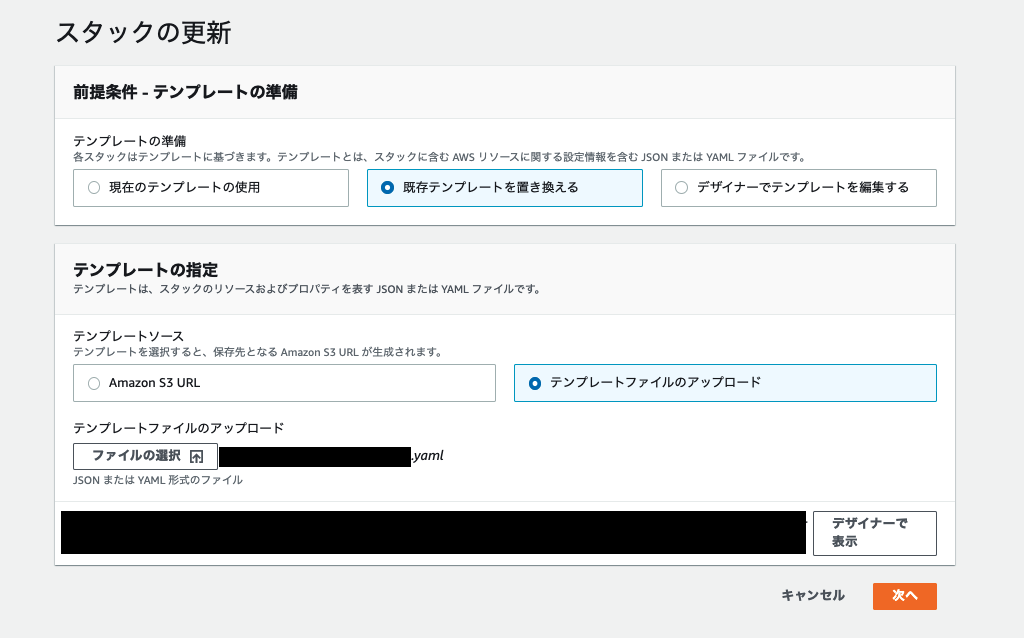The height and width of the screenshot is (638, 1024).
Task: Select デザイナーでテンプレートを編集する radio option
Action: (798, 188)
